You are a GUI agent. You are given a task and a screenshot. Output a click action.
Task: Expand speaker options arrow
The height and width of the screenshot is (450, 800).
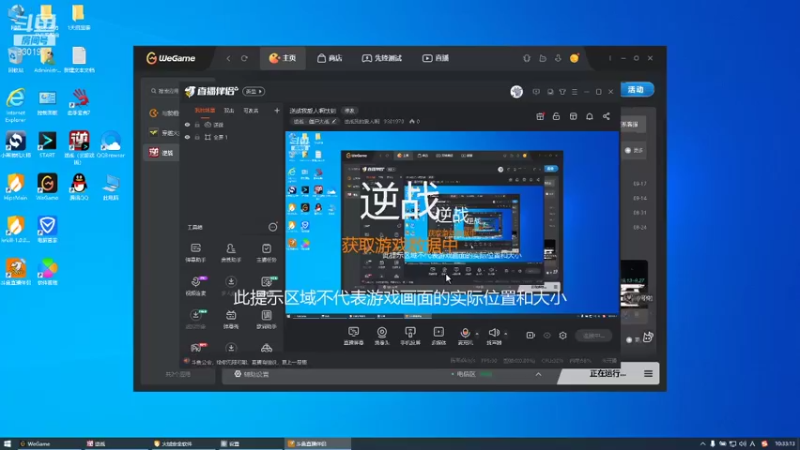click(x=506, y=334)
